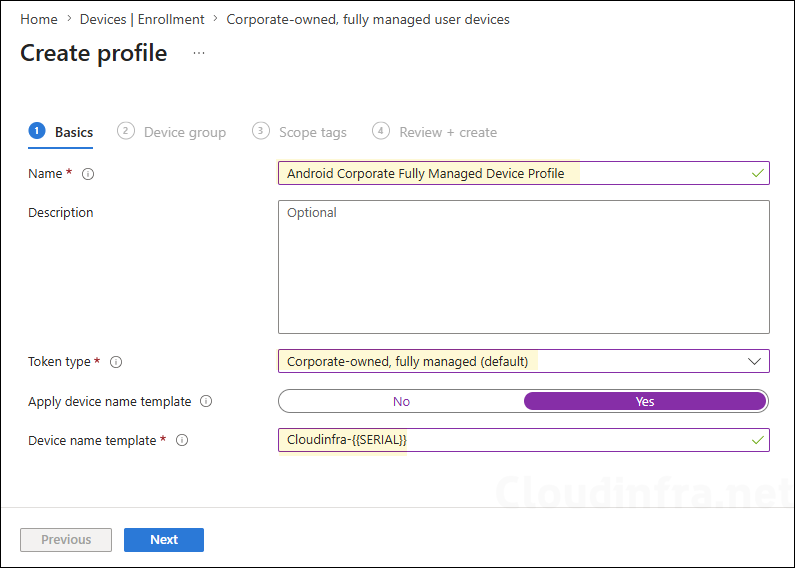Click the Create profile heading text

tap(94, 53)
